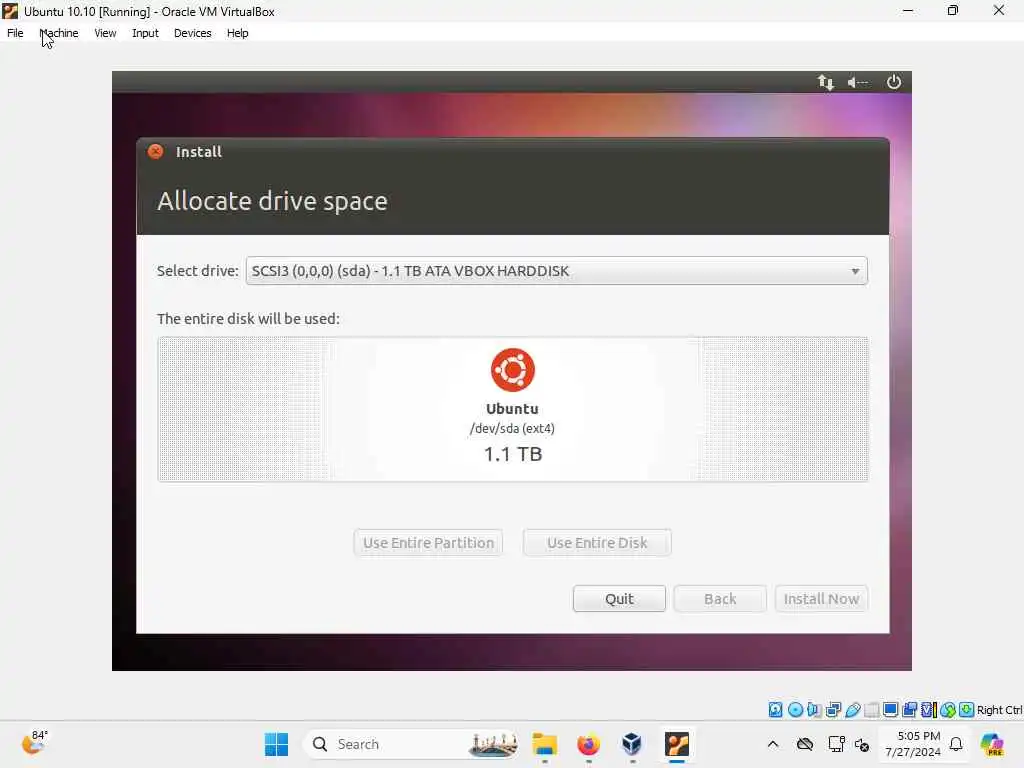Click the Right Ctrl host key label
Screen dimensions: 1024x768
(x=999, y=710)
